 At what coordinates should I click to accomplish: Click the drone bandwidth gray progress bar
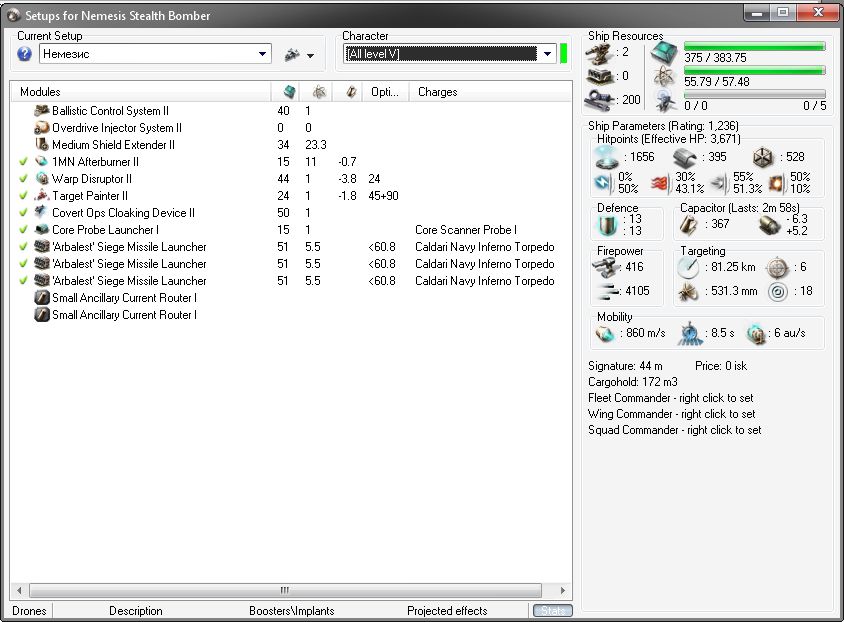pyautogui.click(x=754, y=94)
